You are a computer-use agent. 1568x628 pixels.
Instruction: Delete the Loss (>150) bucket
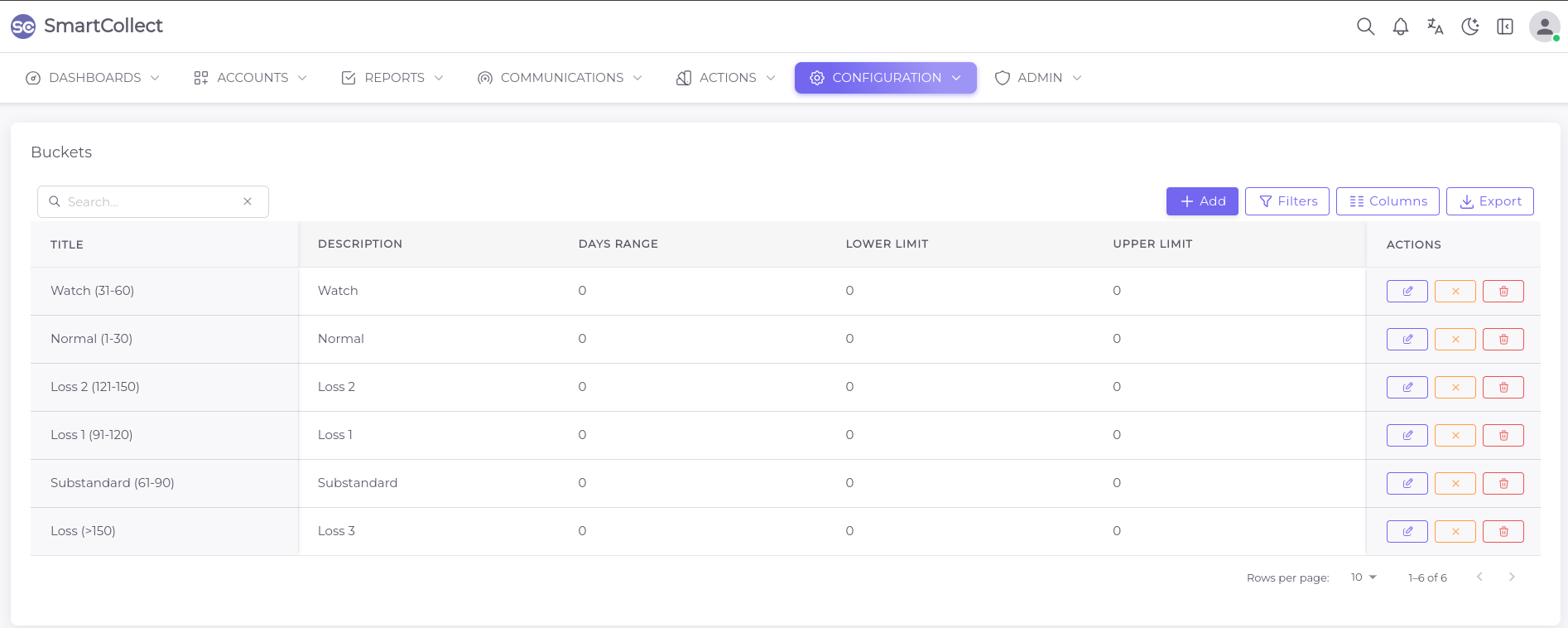[1503, 532]
